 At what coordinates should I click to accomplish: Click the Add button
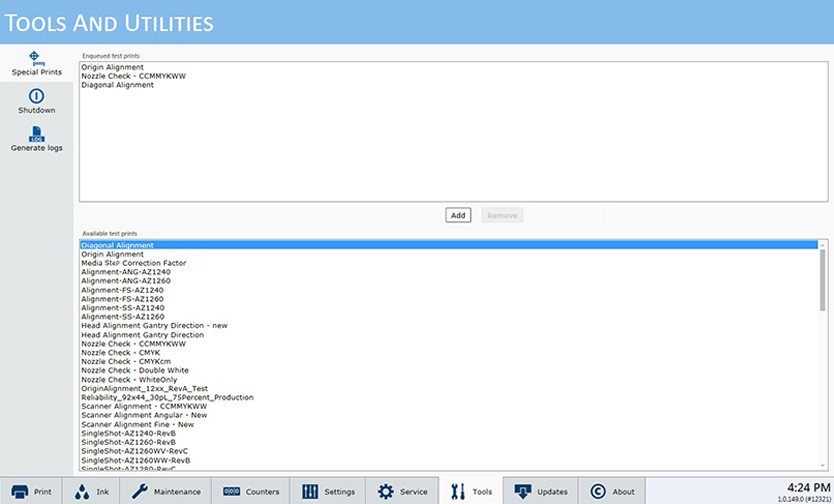(458, 215)
